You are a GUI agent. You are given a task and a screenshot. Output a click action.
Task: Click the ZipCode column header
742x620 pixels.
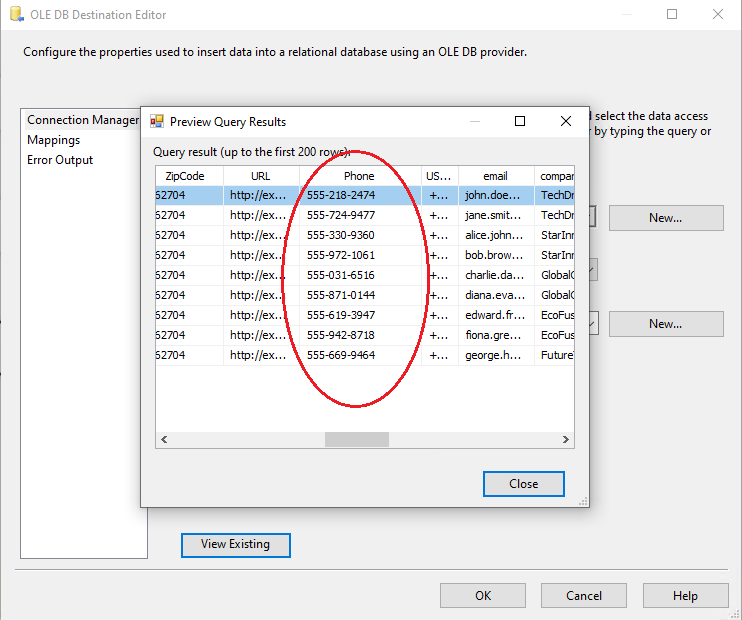pos(185,176)
